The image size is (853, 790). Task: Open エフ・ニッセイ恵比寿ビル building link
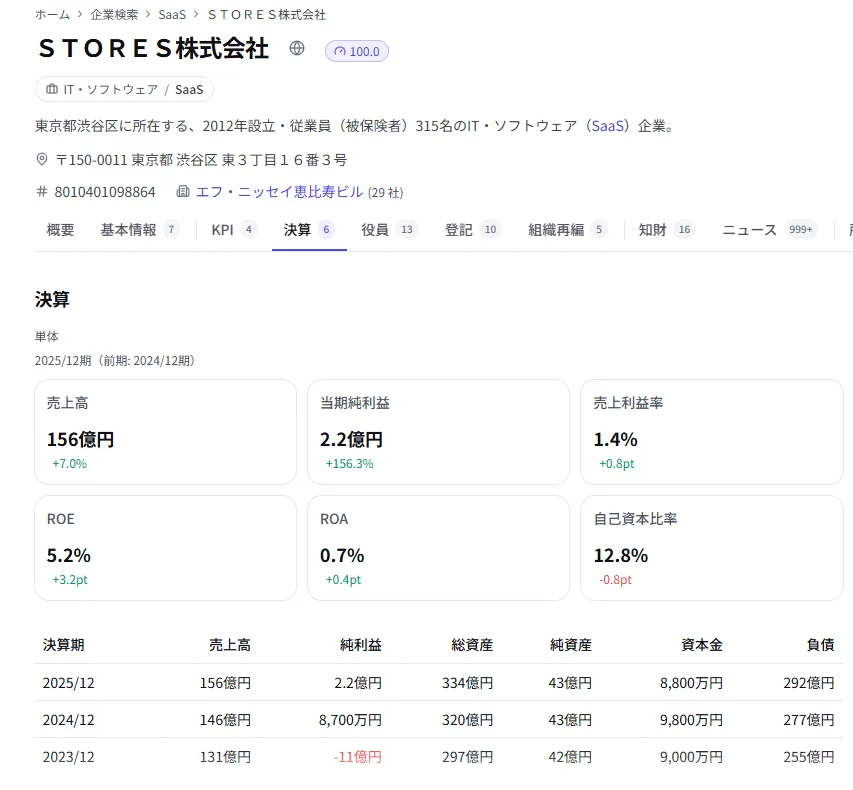(x=279, y=192)
